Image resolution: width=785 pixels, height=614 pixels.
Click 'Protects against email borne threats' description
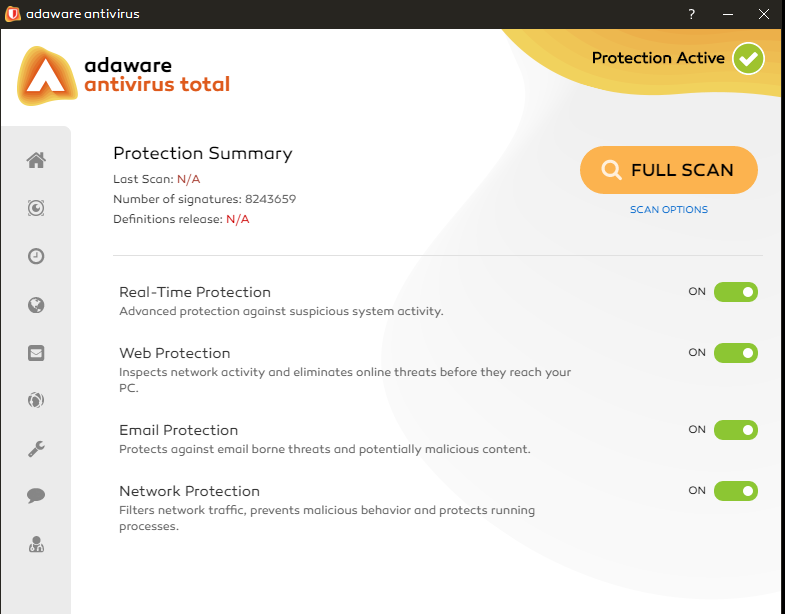(324, 449)
